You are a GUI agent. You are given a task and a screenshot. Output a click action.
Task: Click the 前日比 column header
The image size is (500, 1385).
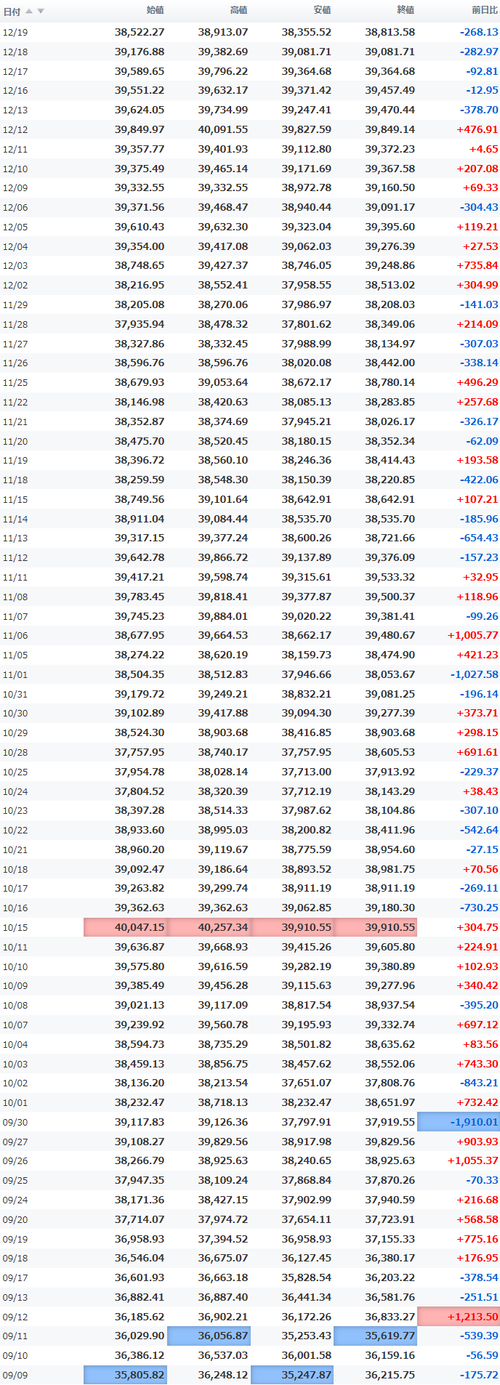[x=484, y=11]
